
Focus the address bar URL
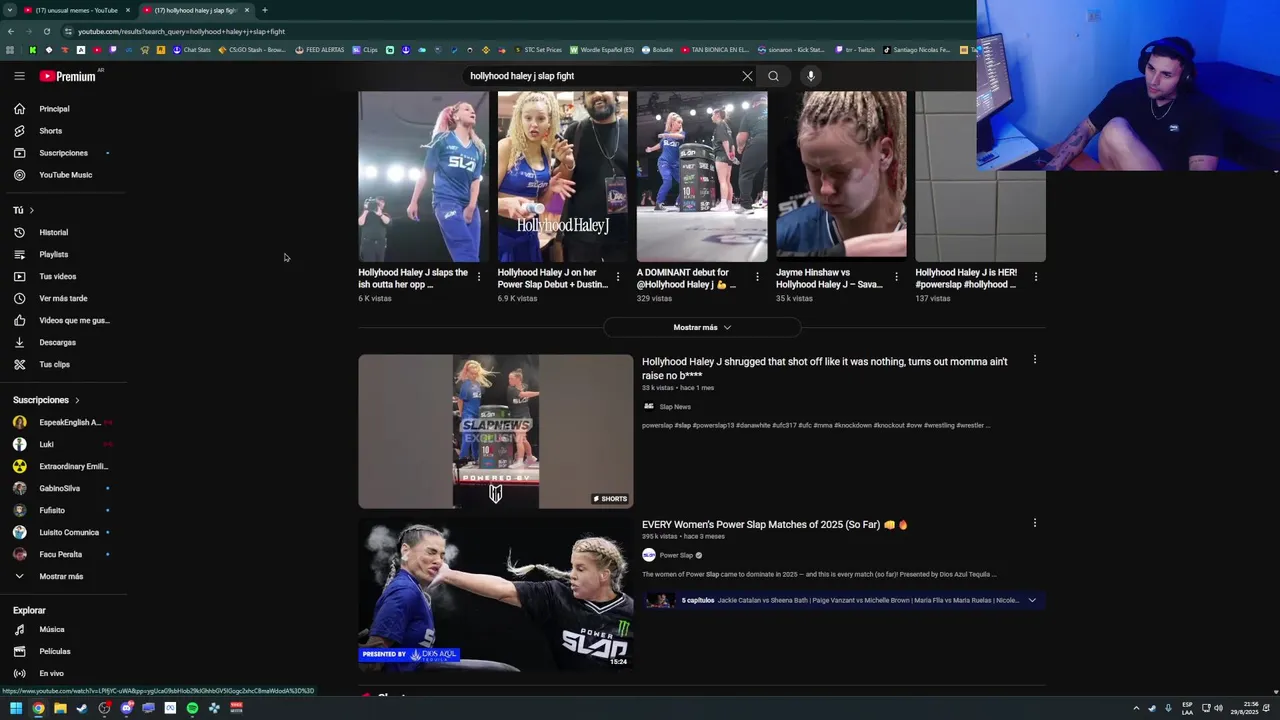click(181, 31)
